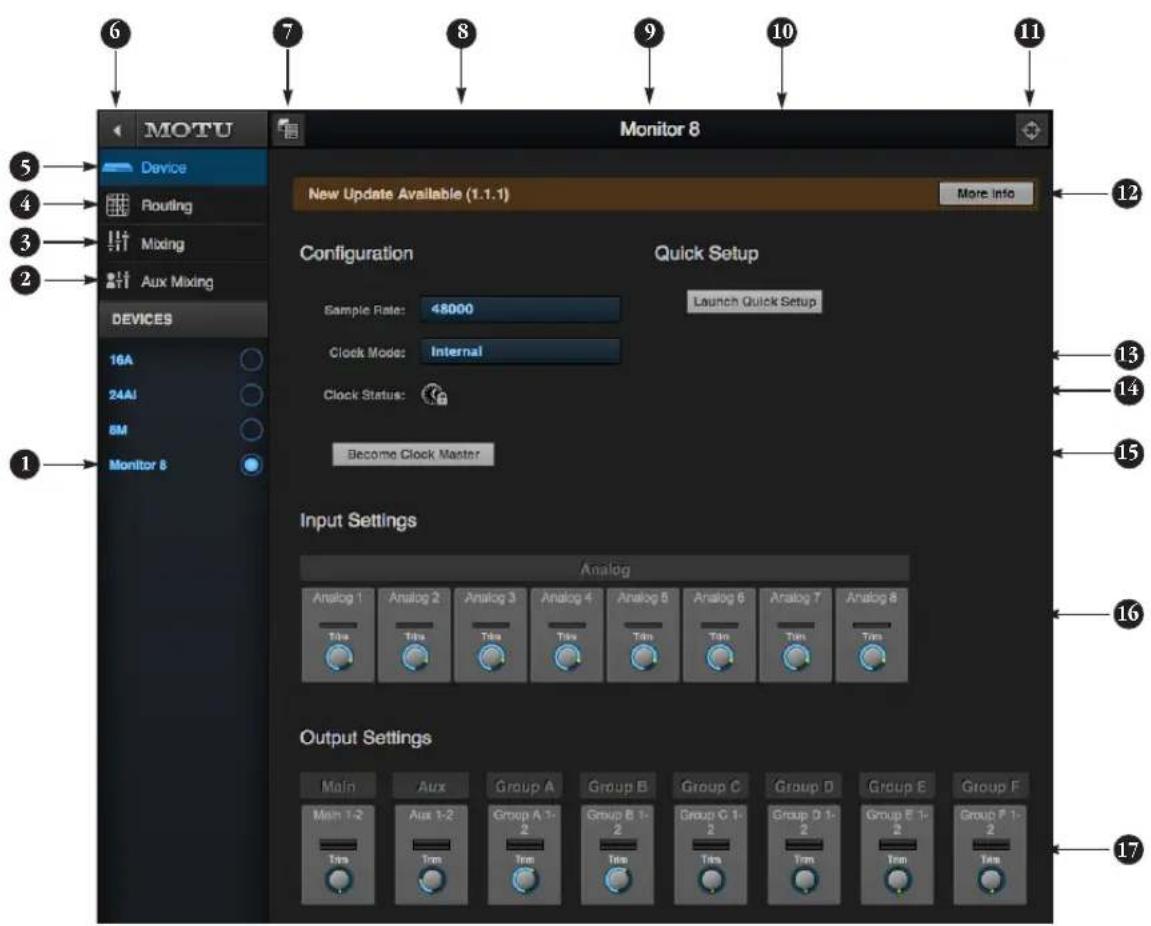
Task: Click the Analog 8 channel name field
Action: click(x=871, y=598)
